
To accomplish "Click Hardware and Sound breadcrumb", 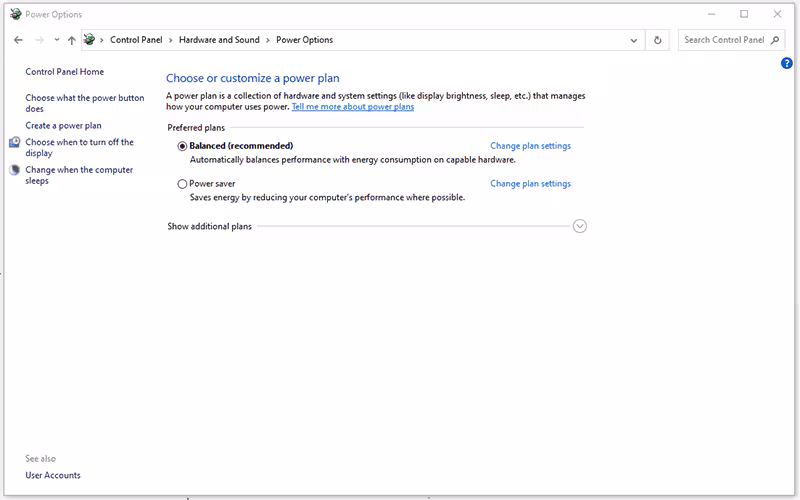I will [x=219, y=40].
